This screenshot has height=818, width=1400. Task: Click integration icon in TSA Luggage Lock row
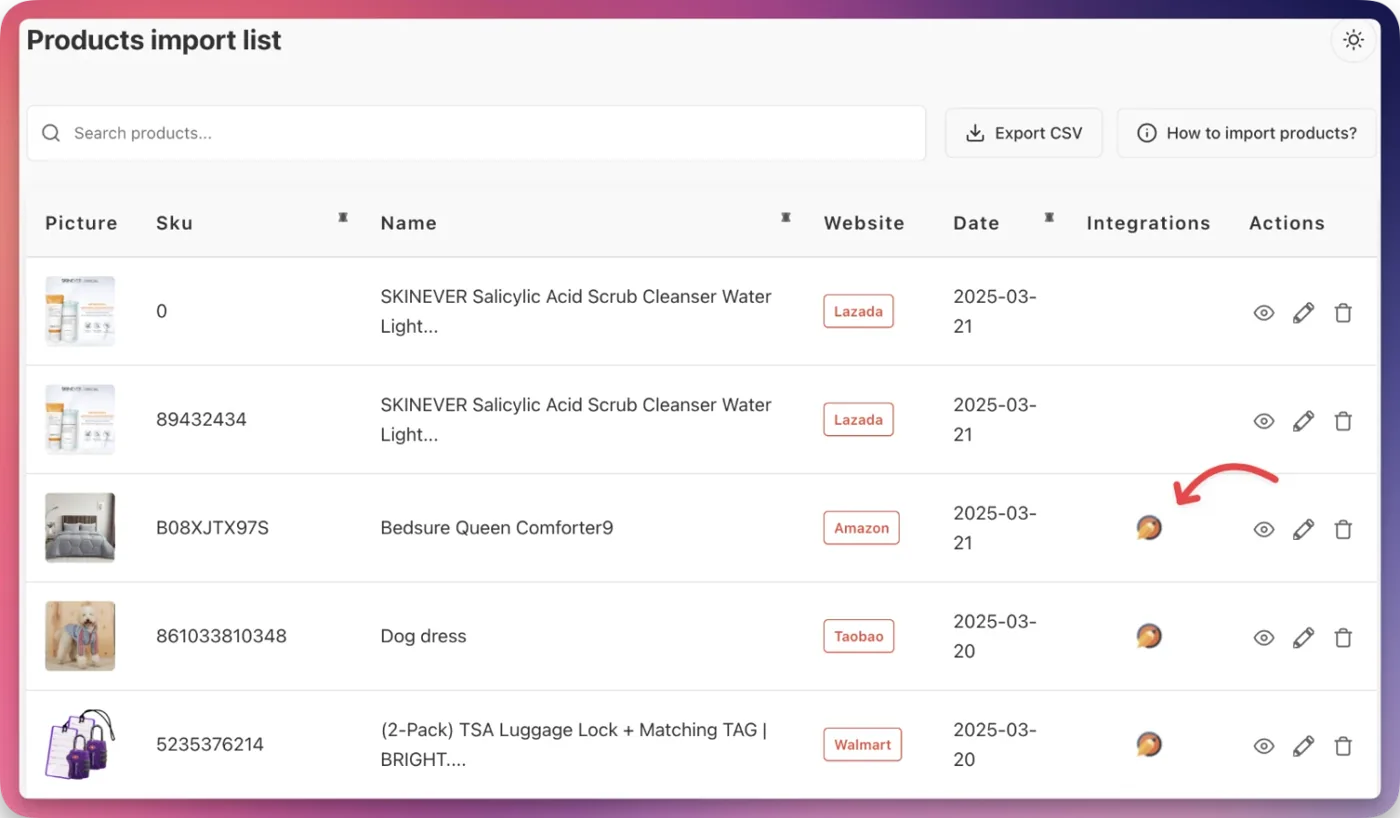point(1149,744)
